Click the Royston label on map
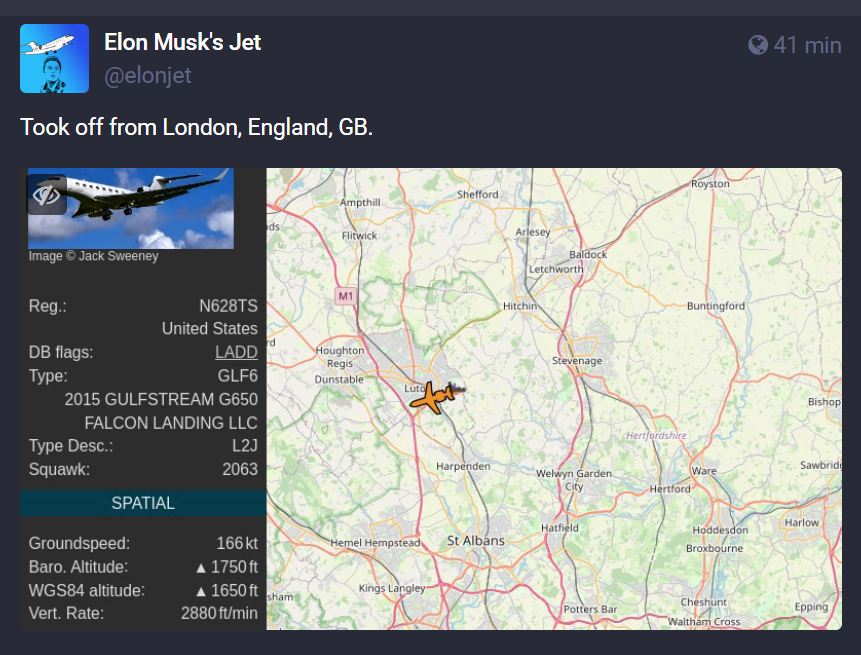This screenshot has height=655, width=861. 710,183
